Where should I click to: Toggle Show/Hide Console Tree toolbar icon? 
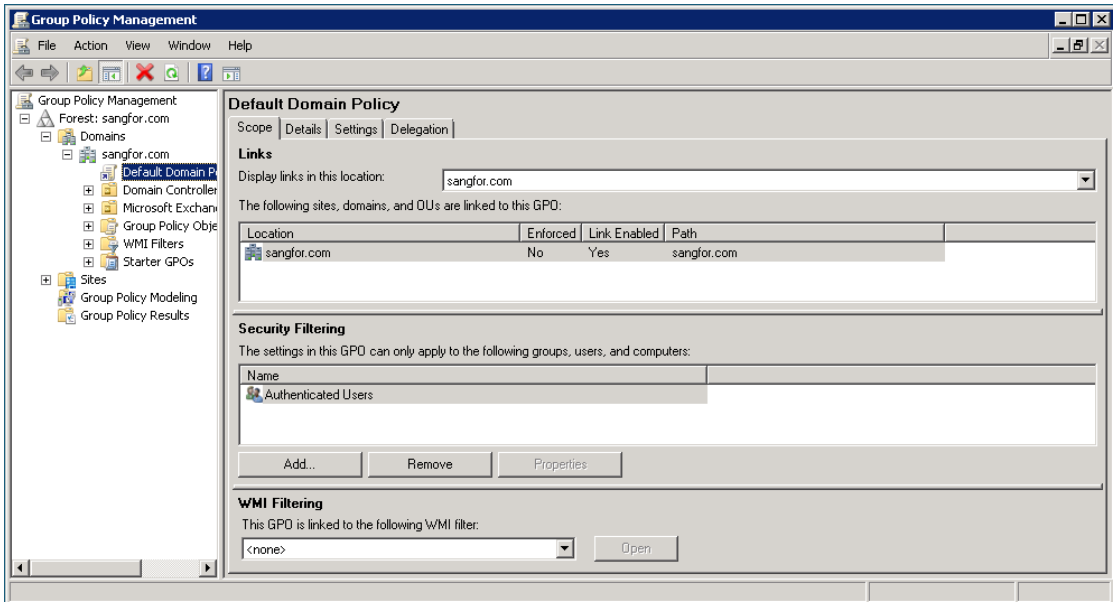click(108, 73)
